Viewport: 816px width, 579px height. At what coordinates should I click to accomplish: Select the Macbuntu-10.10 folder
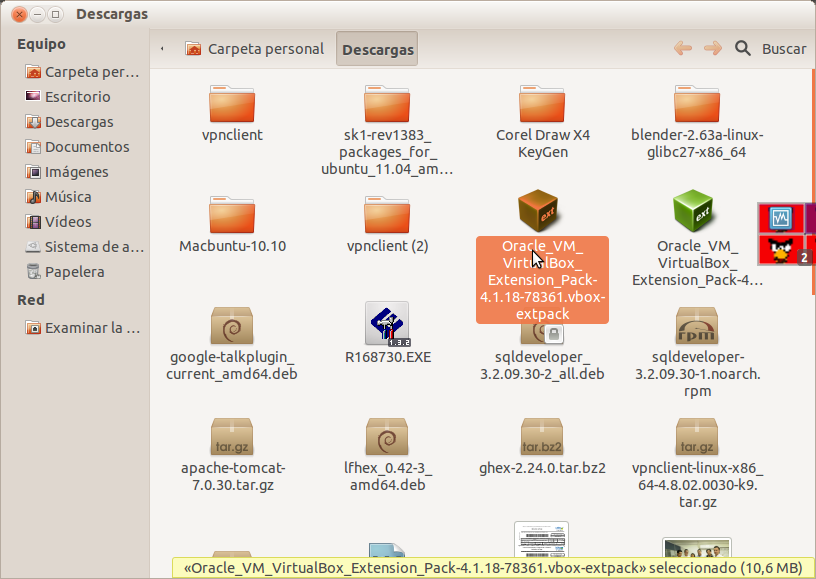(x=232, y=215)
